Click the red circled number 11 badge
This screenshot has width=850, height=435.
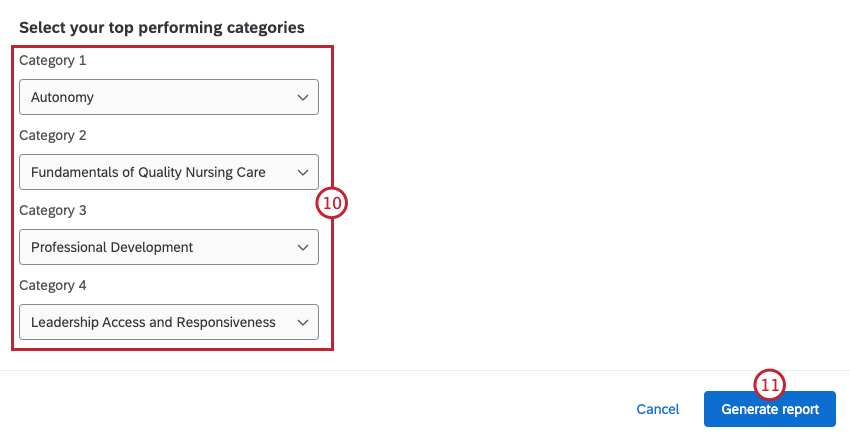coord(769,385)
